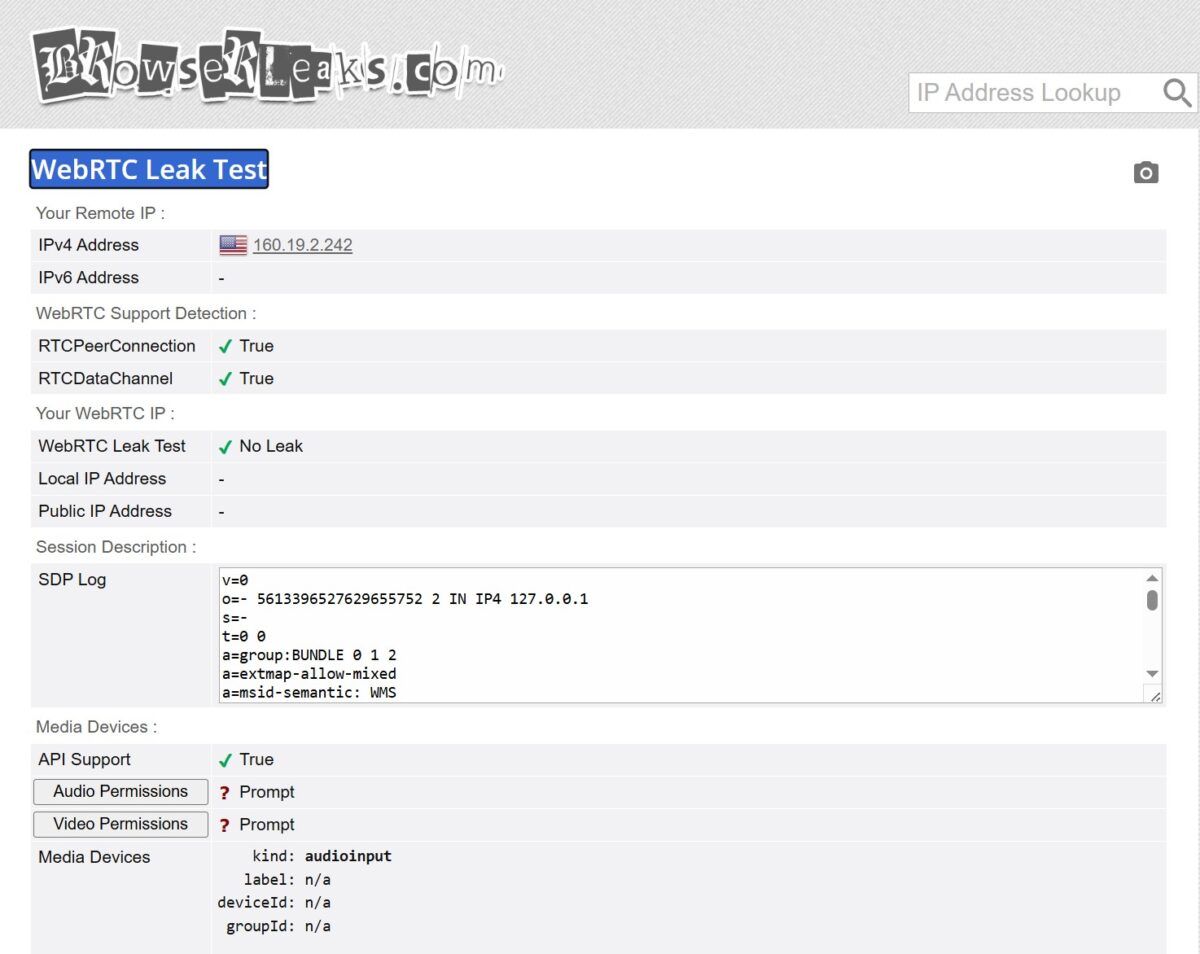Click the 'No Leak' result text
The image size is (1200, 954).
[x=271, y=446]
